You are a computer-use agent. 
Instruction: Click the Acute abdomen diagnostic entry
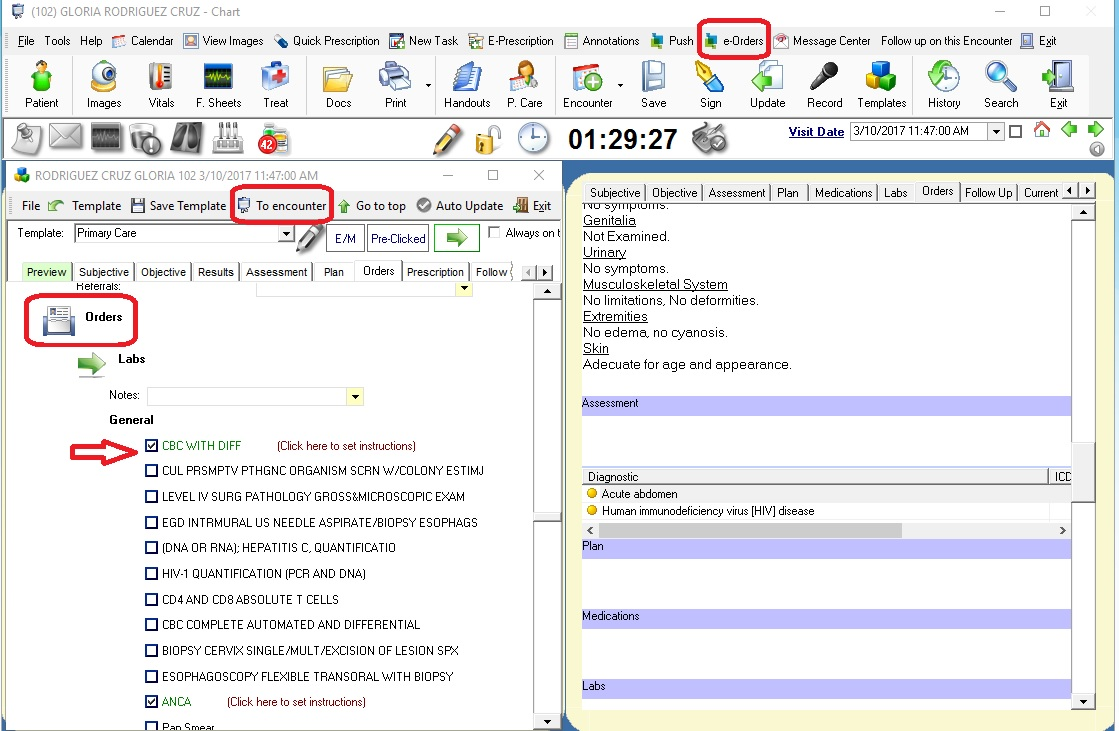pos(639,494)
